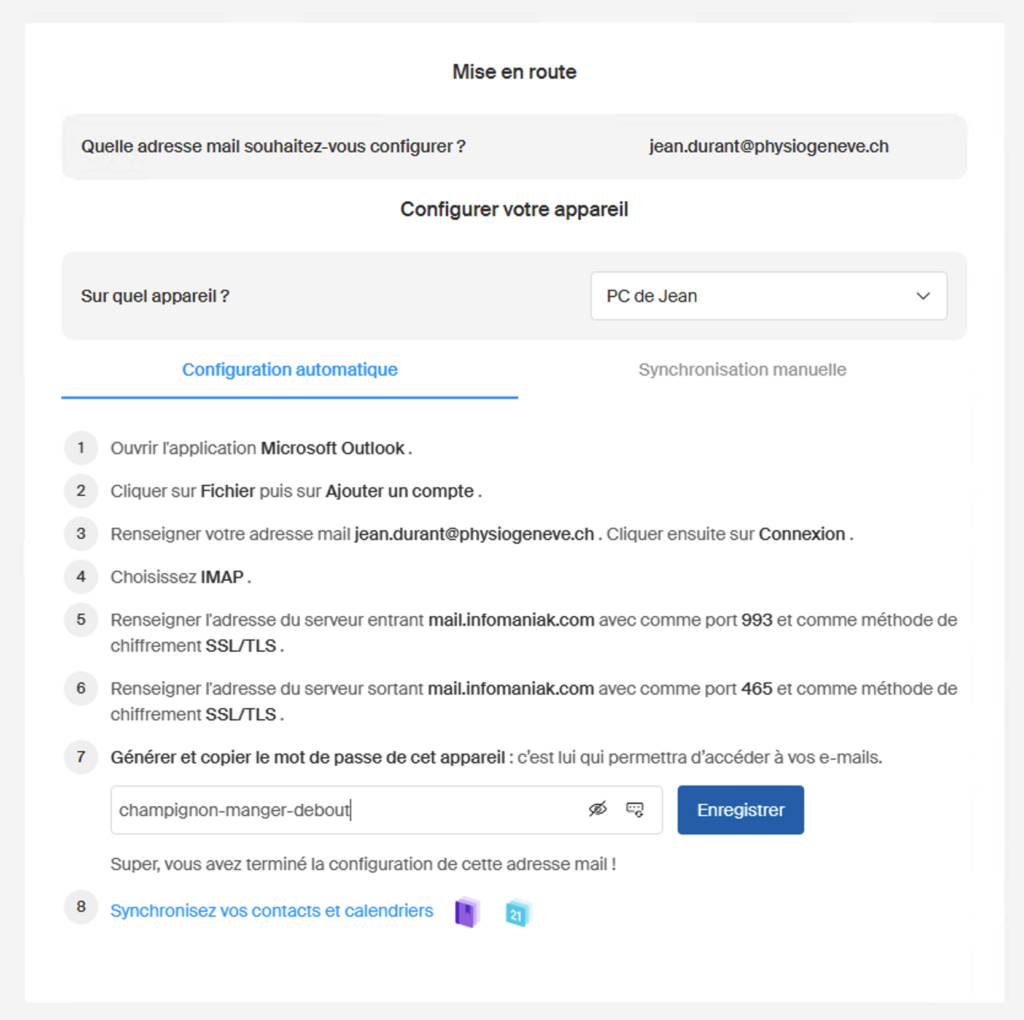Click the email address in the top row
This screenshot has height=1020, width=1024.
[x=768, y=146]
